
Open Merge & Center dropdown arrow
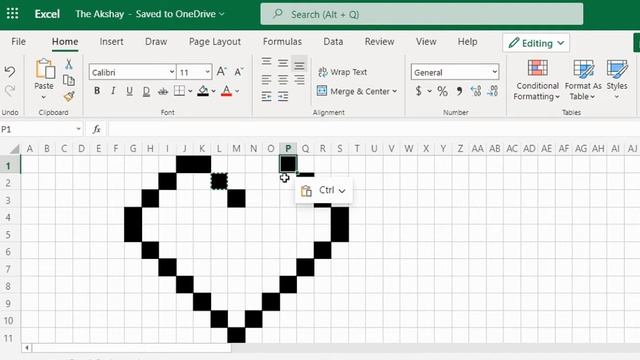tap(395, 91)
